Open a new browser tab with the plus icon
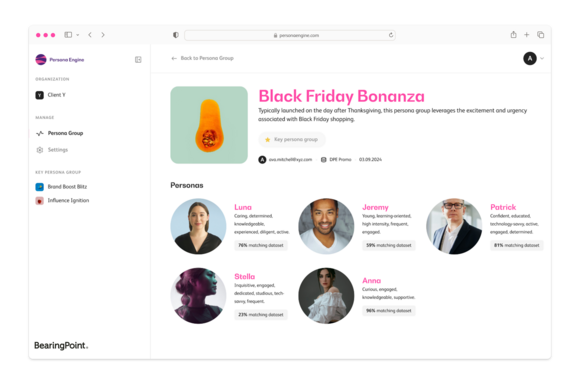This screenshot has width=580, height=387. (527, 35)
